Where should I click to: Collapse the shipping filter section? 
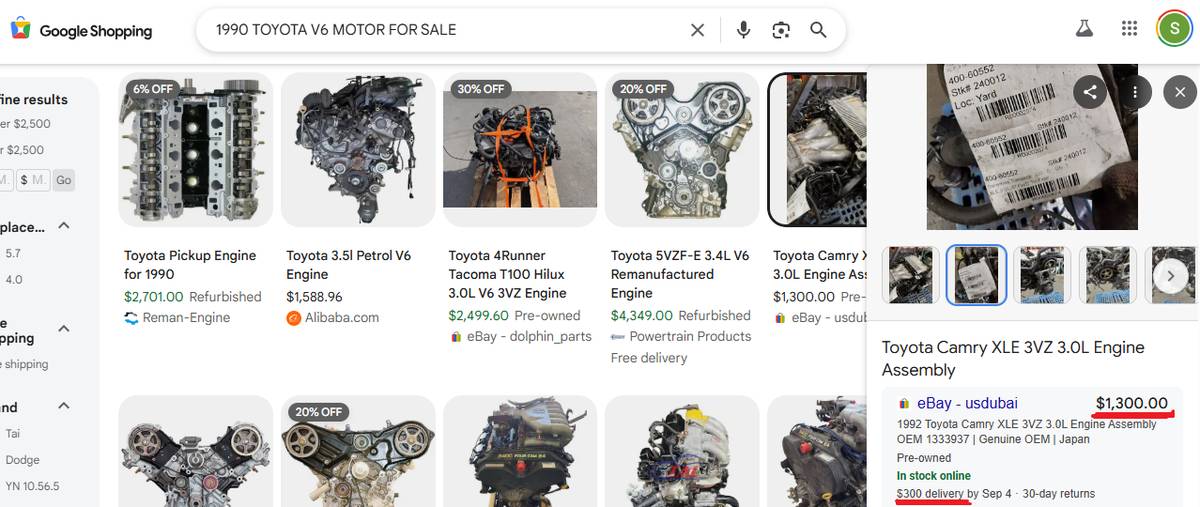point(64,329)
